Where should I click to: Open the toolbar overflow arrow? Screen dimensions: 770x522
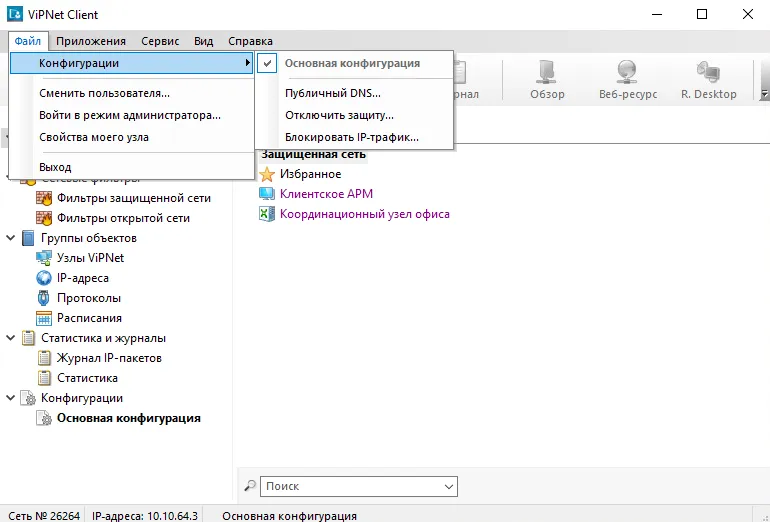(x=765, y=93)
